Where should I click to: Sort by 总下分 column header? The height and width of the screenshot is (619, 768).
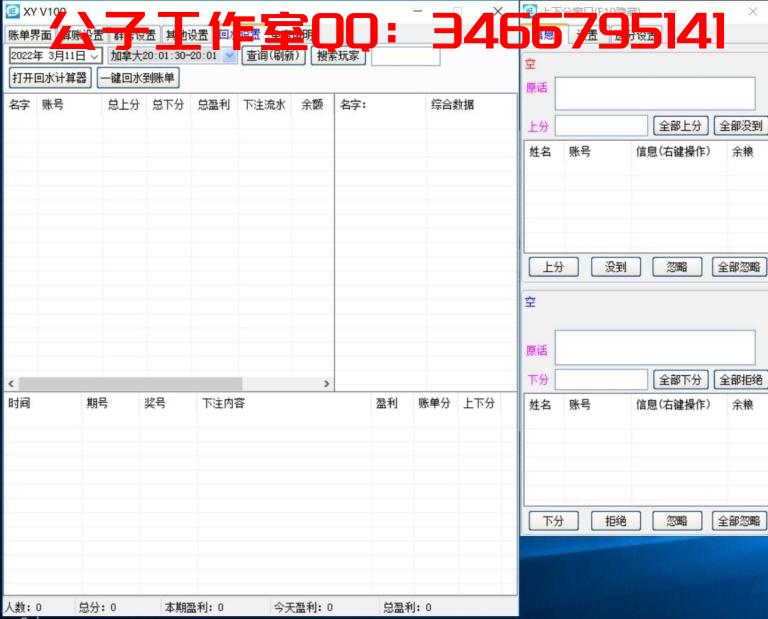[x=168, y=104]
